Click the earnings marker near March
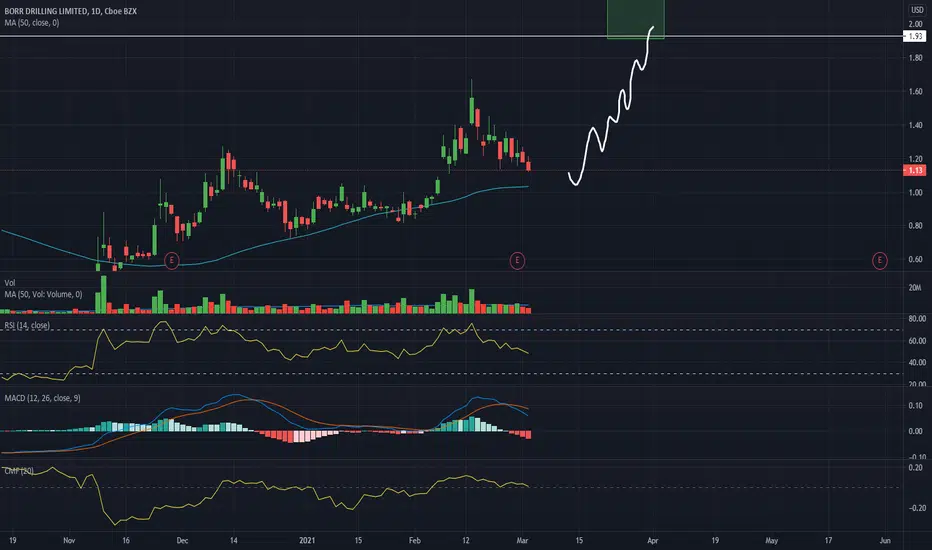This screenshot has width=932, height=550. pyautogui.click(x=517, y=260)
